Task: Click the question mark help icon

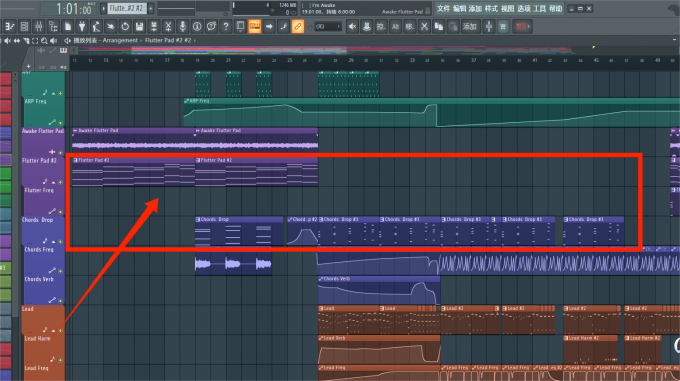Action: 226,26
